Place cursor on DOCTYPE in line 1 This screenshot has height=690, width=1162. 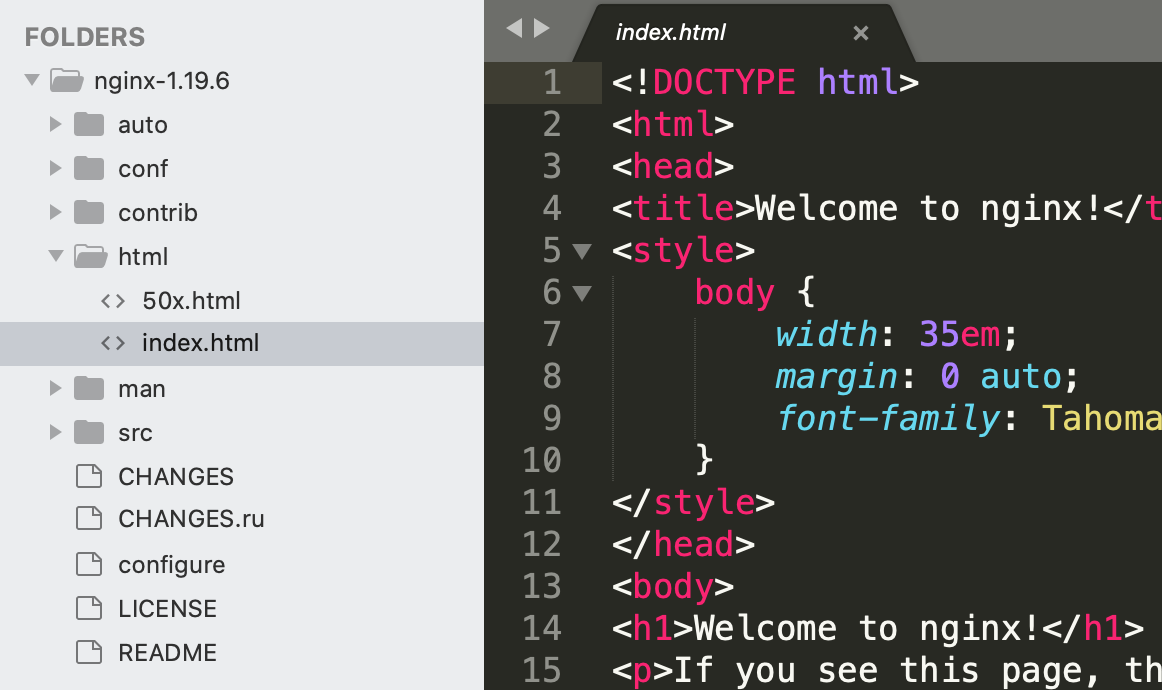coord(724,82)
